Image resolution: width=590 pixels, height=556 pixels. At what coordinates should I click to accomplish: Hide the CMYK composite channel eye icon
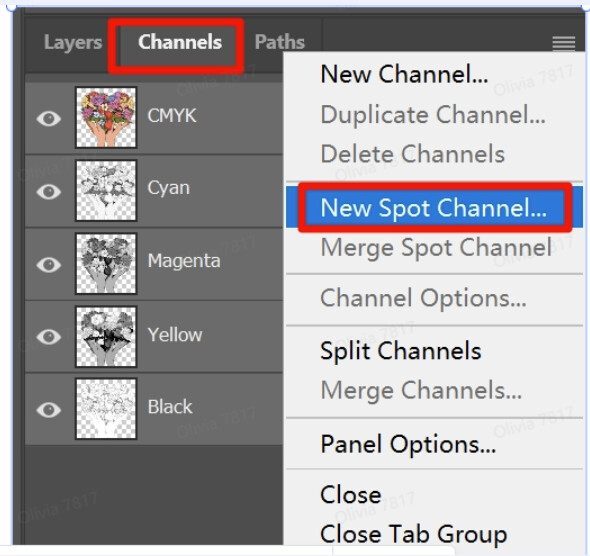coord(49,118)
